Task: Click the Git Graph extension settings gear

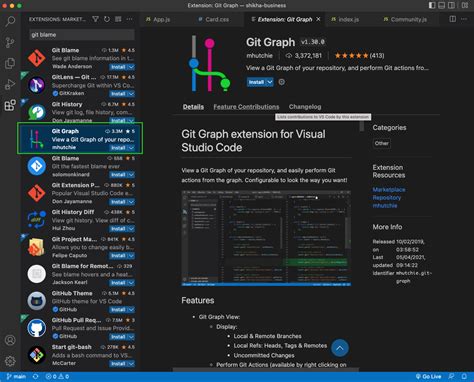Action: tap(282, 82)
